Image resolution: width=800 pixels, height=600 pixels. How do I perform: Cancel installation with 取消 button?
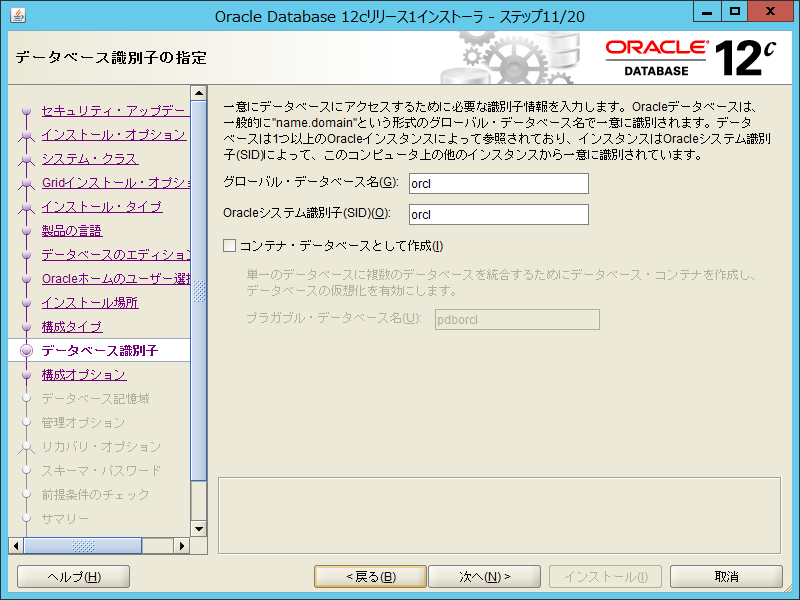tap(726, 577)
